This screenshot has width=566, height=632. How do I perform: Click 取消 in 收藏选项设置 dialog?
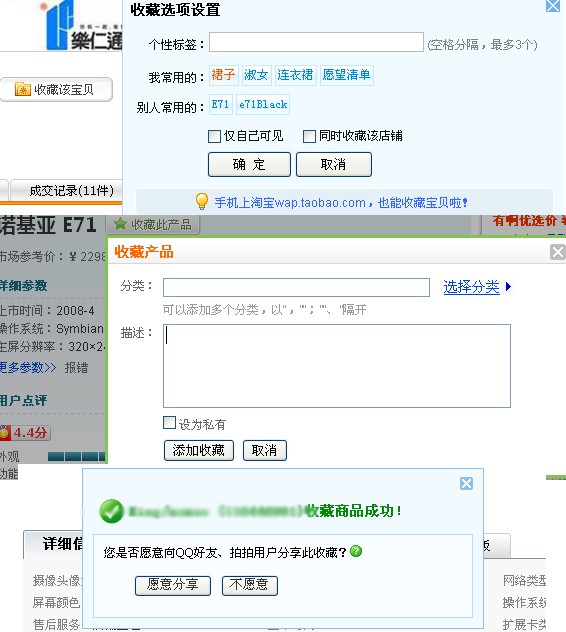pos(334,164)
